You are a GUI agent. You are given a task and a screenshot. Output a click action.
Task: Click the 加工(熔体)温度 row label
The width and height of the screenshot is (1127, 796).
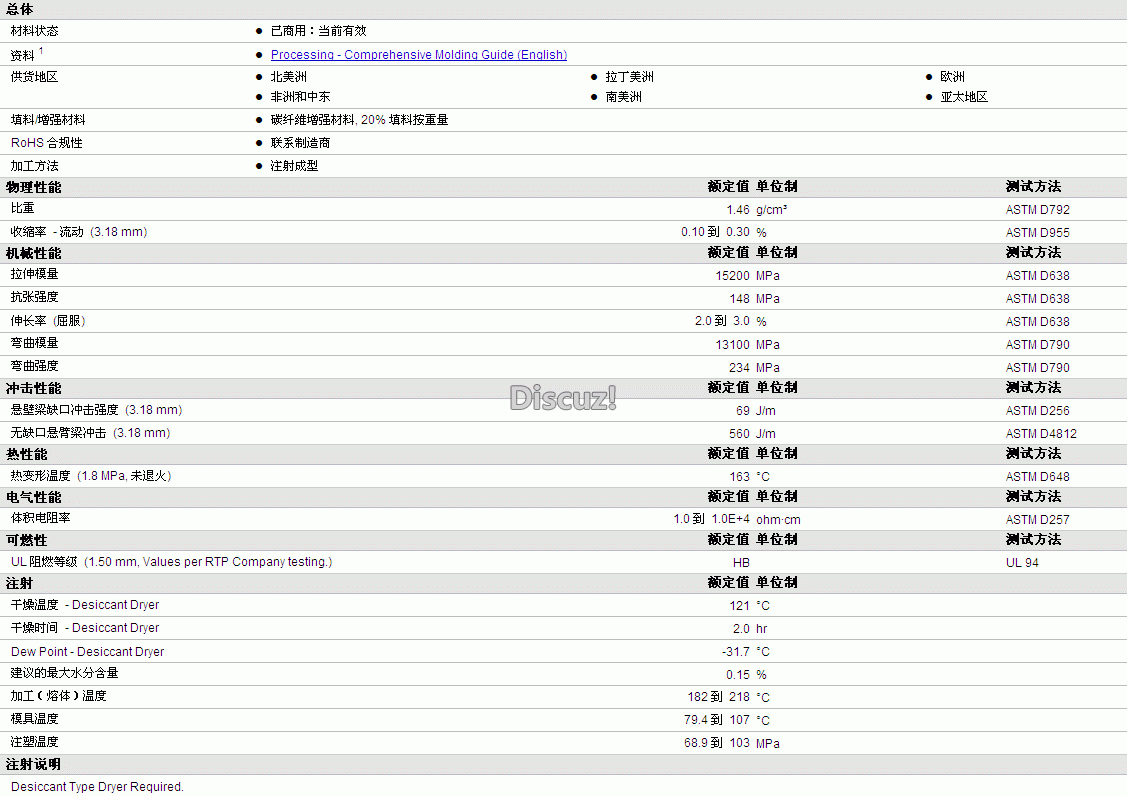pos(58,697)
